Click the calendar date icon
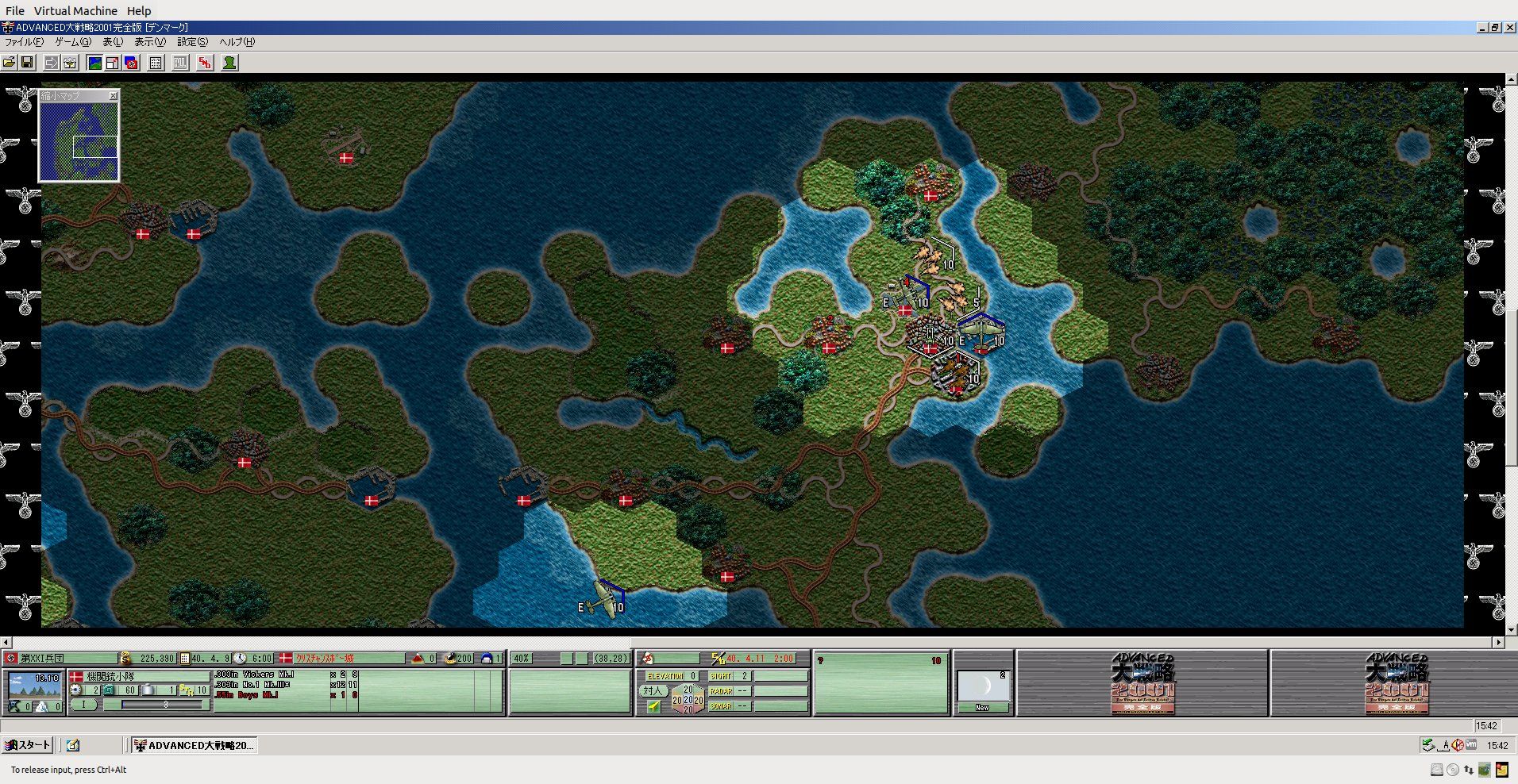 pos(185,659)
